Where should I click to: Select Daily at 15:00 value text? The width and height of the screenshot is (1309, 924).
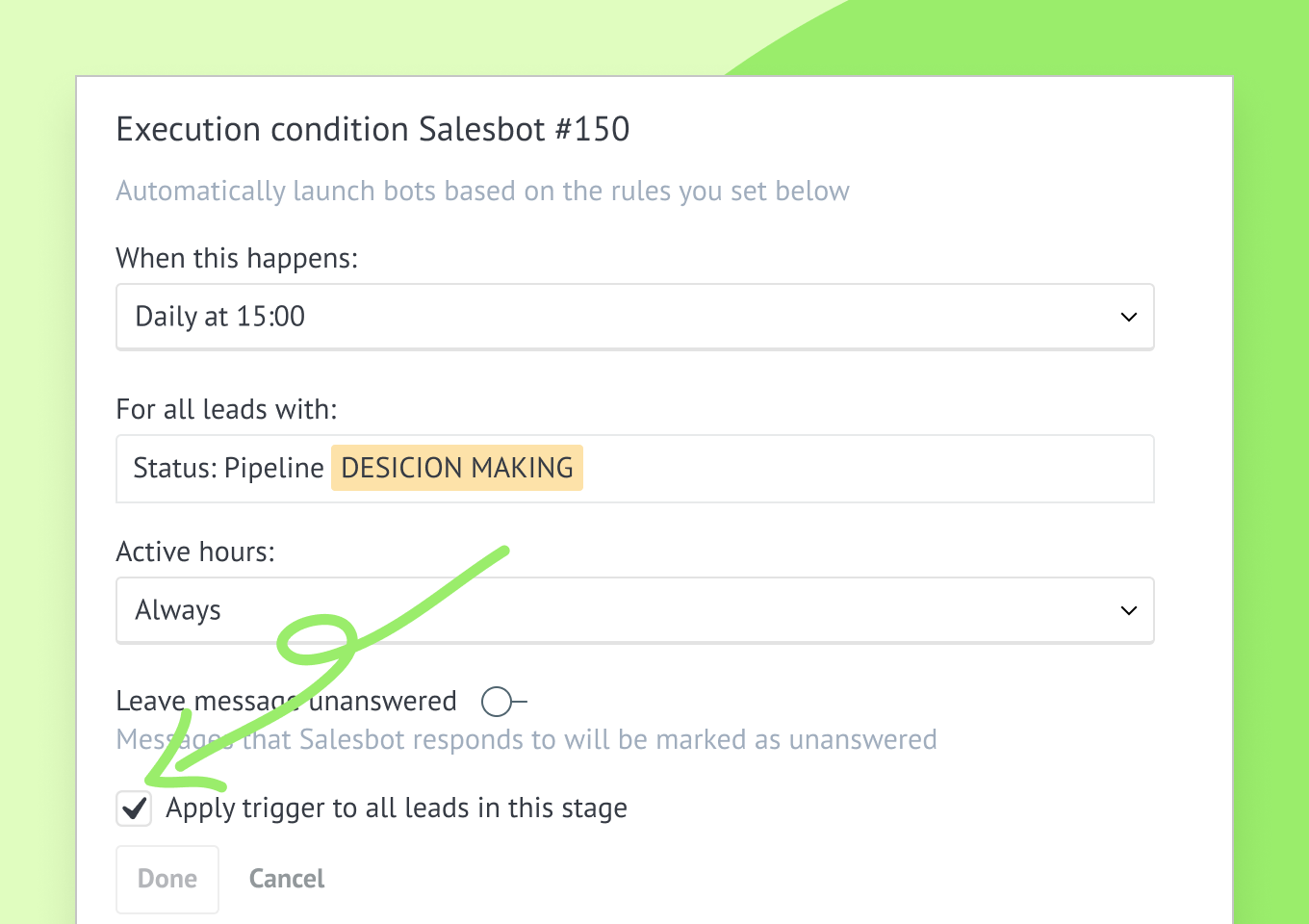(x=220, y=317)
